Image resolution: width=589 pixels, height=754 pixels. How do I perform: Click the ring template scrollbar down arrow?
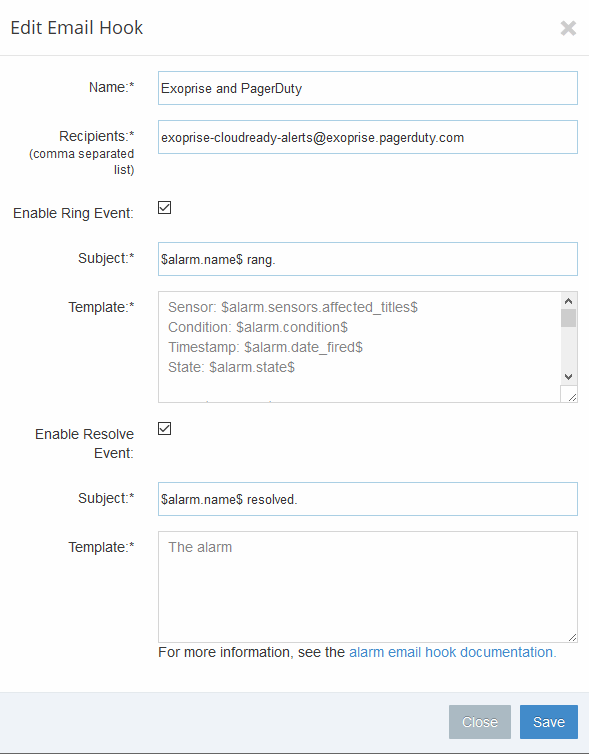tap(568, 377)
